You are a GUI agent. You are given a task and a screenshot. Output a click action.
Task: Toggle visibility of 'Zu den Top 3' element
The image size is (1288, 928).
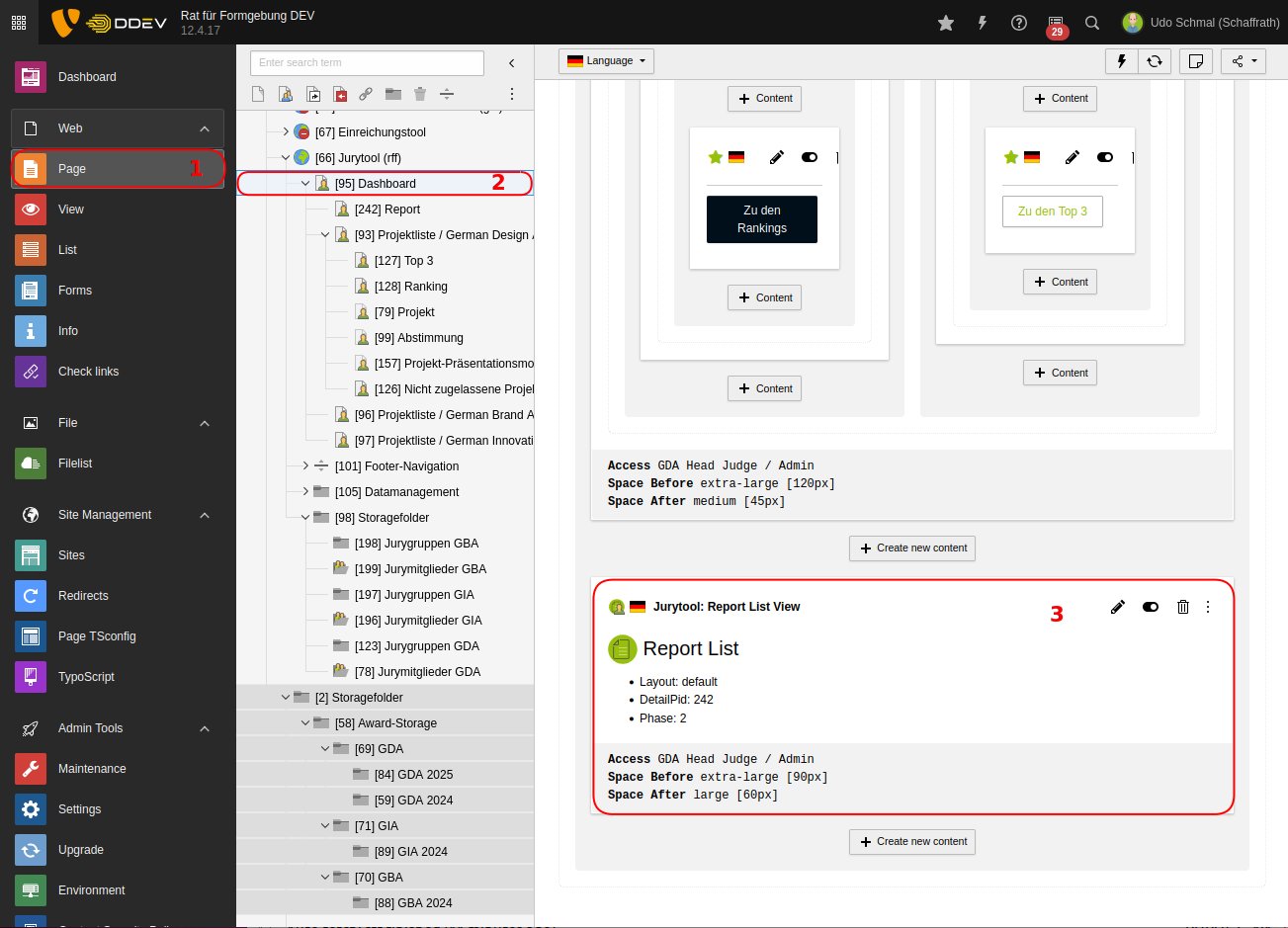point(1104,157)
